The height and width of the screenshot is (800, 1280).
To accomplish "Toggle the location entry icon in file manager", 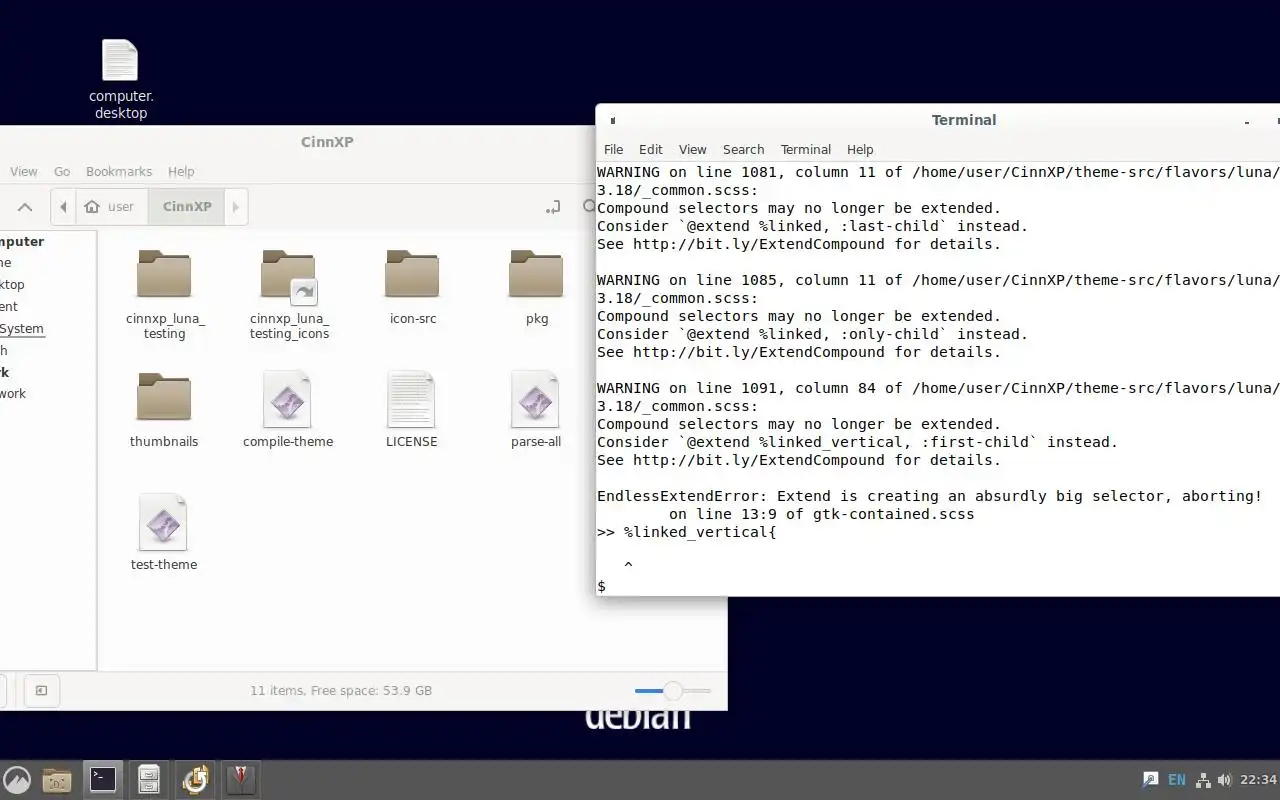I will 552,207.
